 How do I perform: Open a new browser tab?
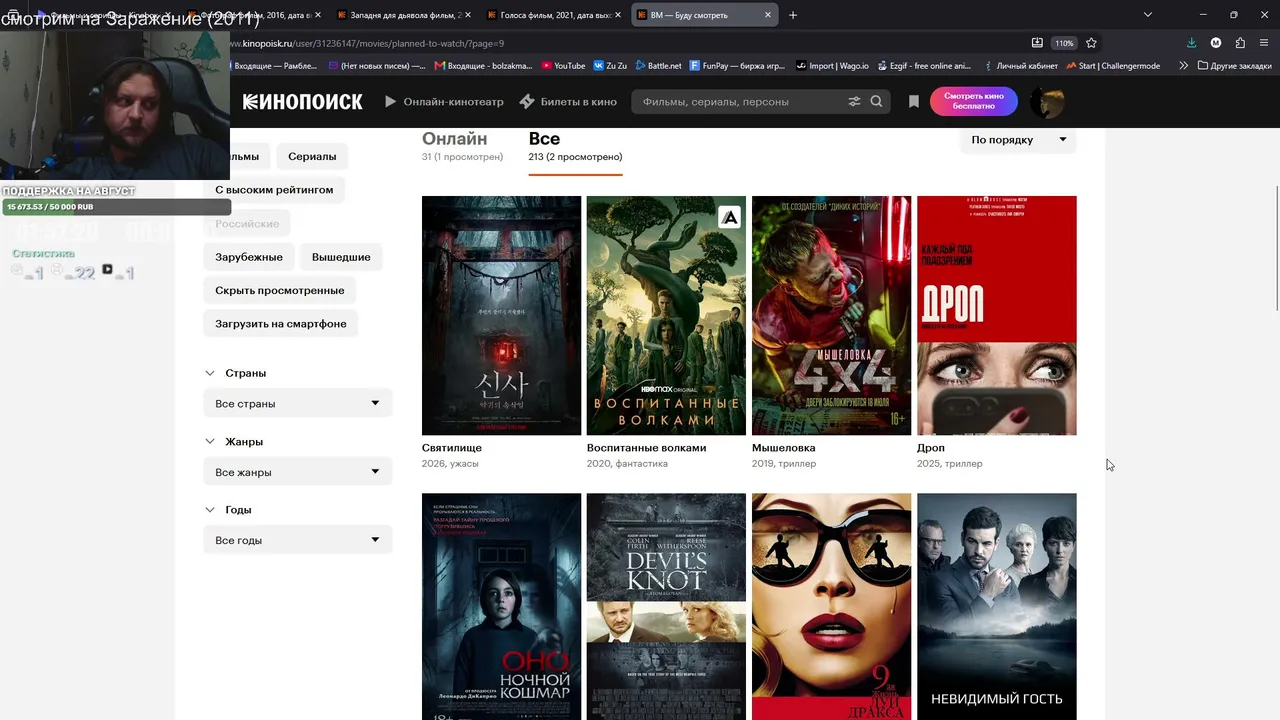[793, 15]
